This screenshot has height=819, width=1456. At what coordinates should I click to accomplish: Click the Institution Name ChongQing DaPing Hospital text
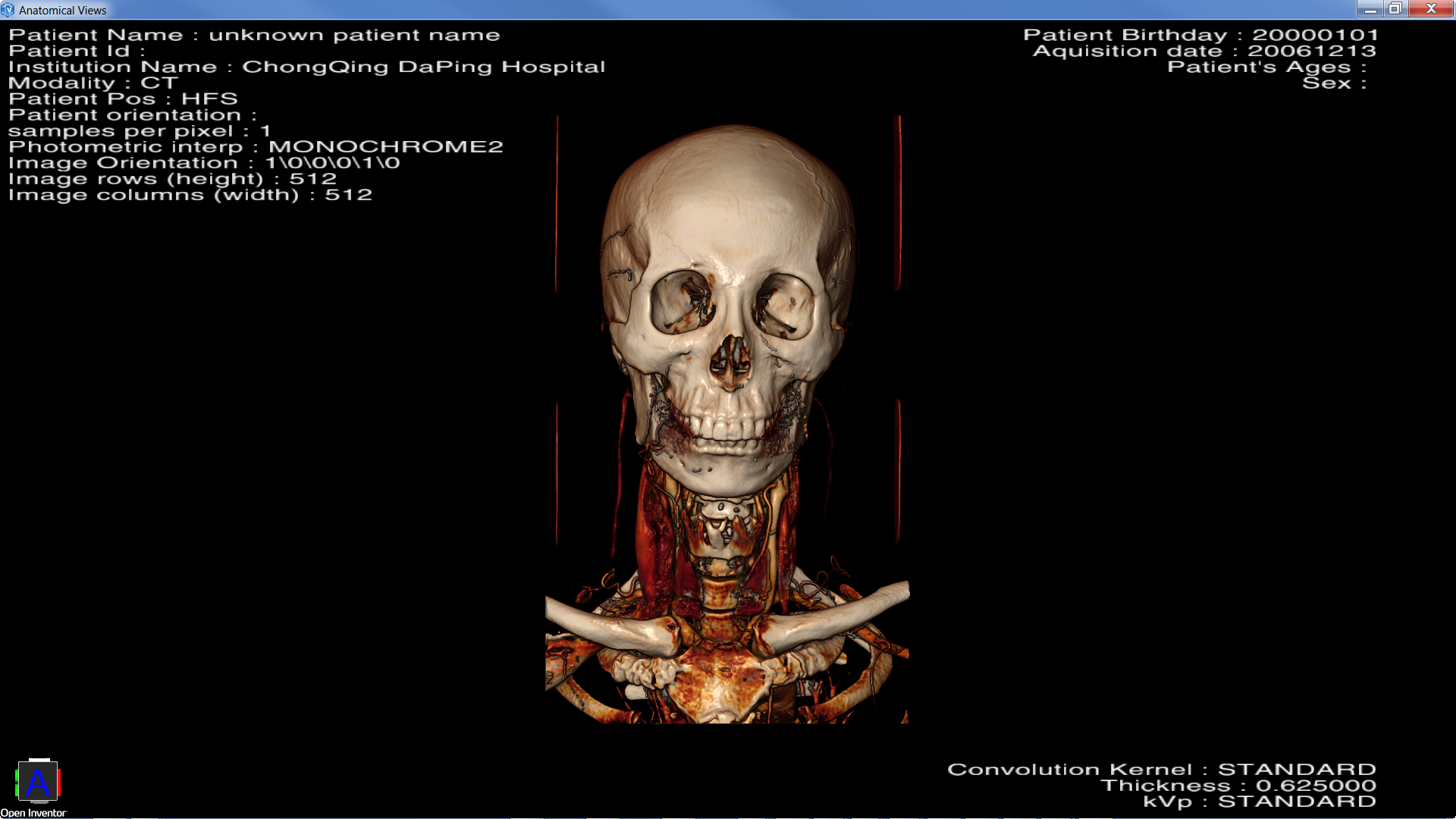(306, 67)
